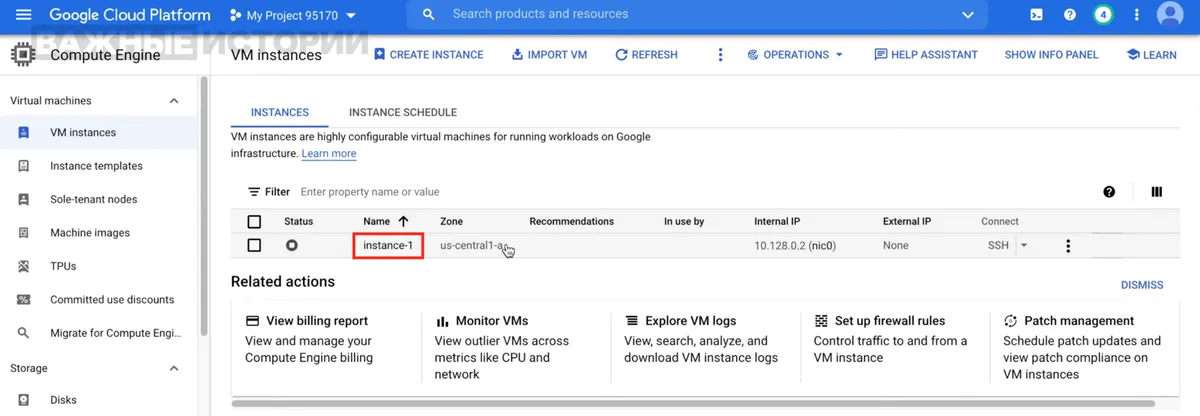Switch to the INSTANCE SCHEDULE tab
The height and width of the screenshot is (416, 1200).
point(403,112)
